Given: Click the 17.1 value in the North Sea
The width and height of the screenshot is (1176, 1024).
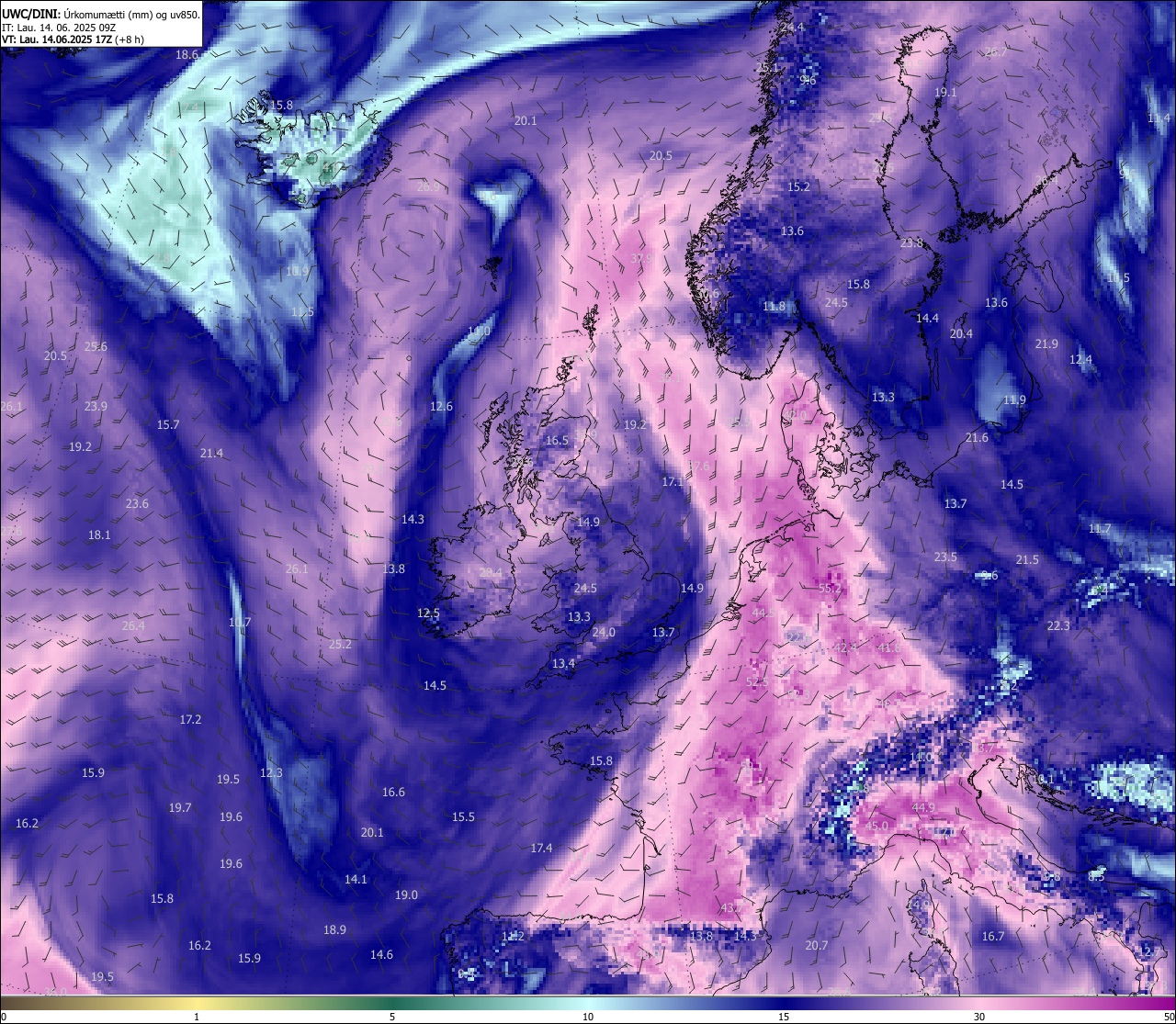Looking at the screenshot, I should click(x=673, y=481).
